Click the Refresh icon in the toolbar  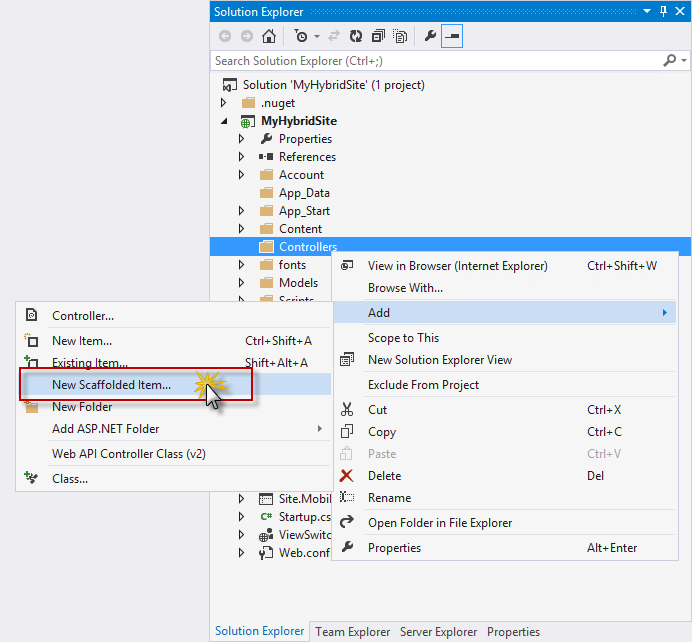(x=356, y=36)
